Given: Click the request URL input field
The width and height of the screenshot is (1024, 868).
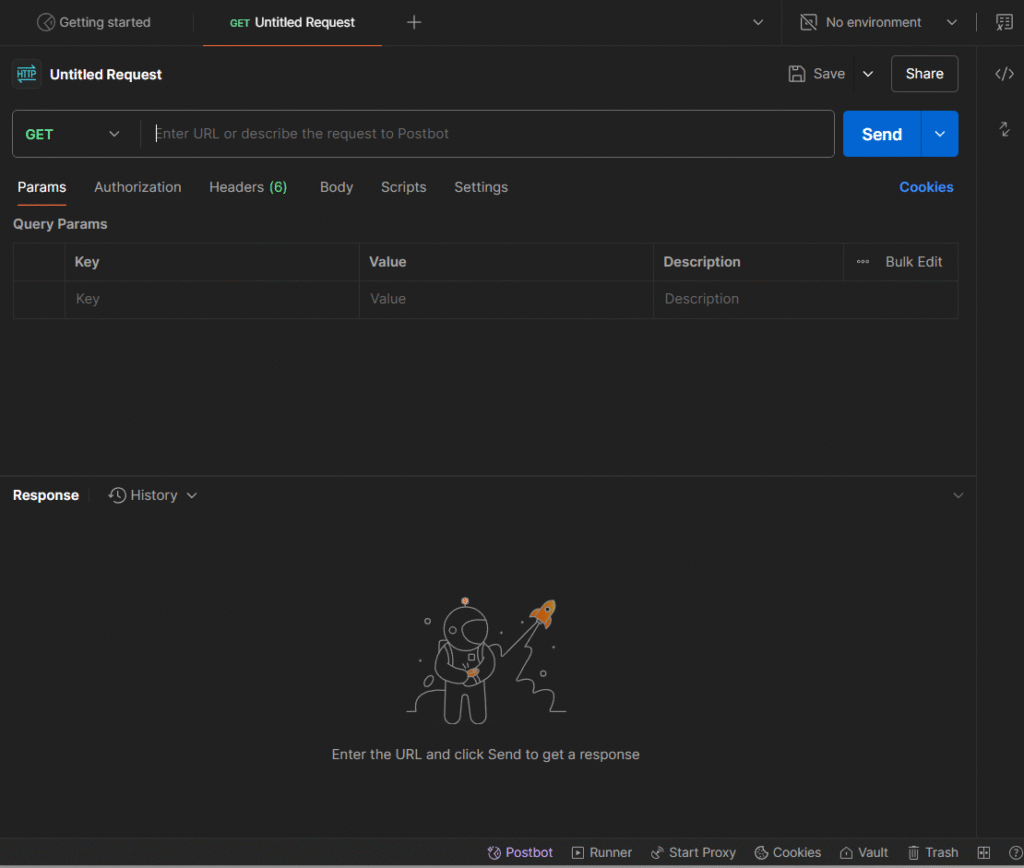Looking at the screenshot, I should [490, 134].
